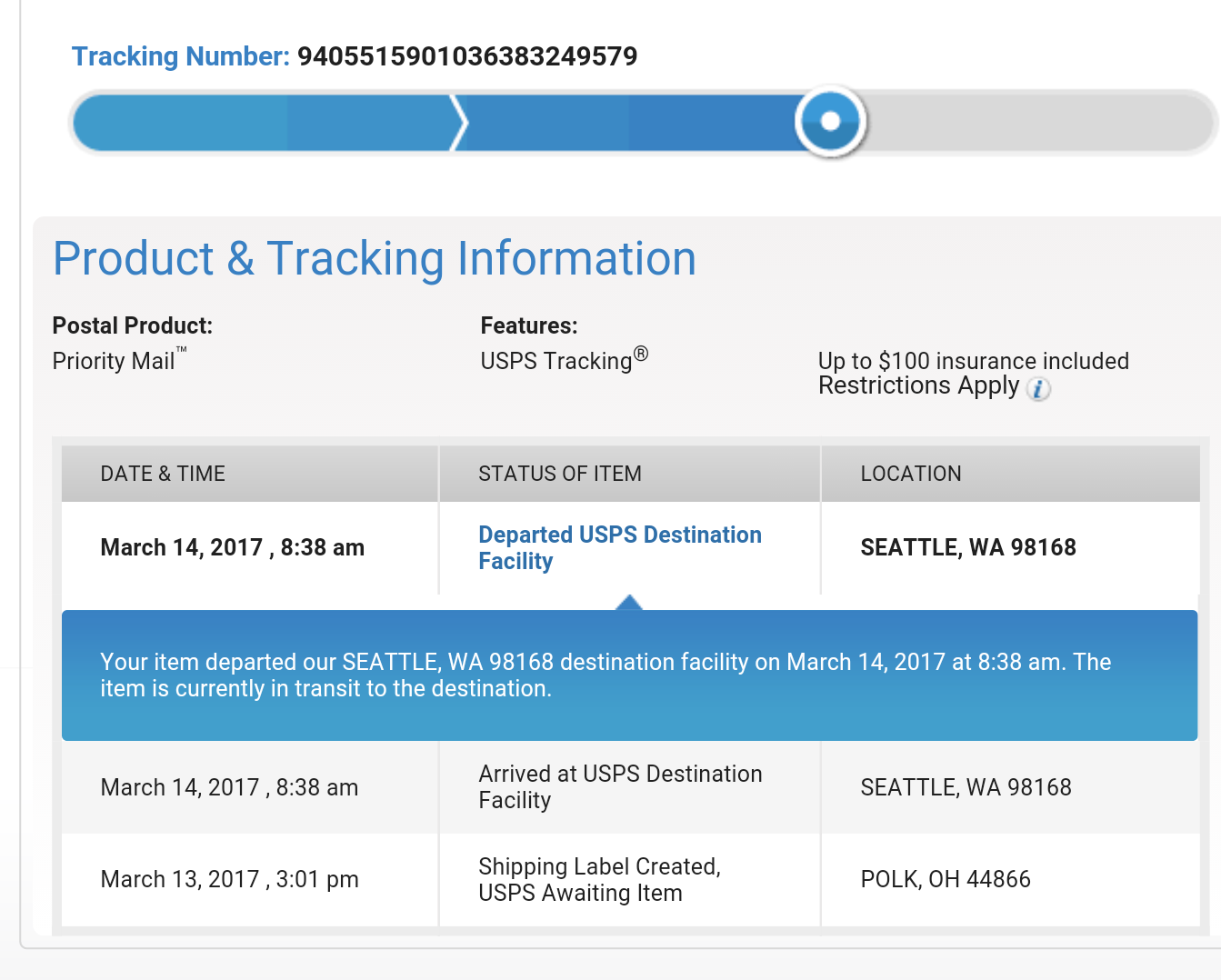
Task: Select the STATUS OF ITEM column header
Action: (560, 474)
